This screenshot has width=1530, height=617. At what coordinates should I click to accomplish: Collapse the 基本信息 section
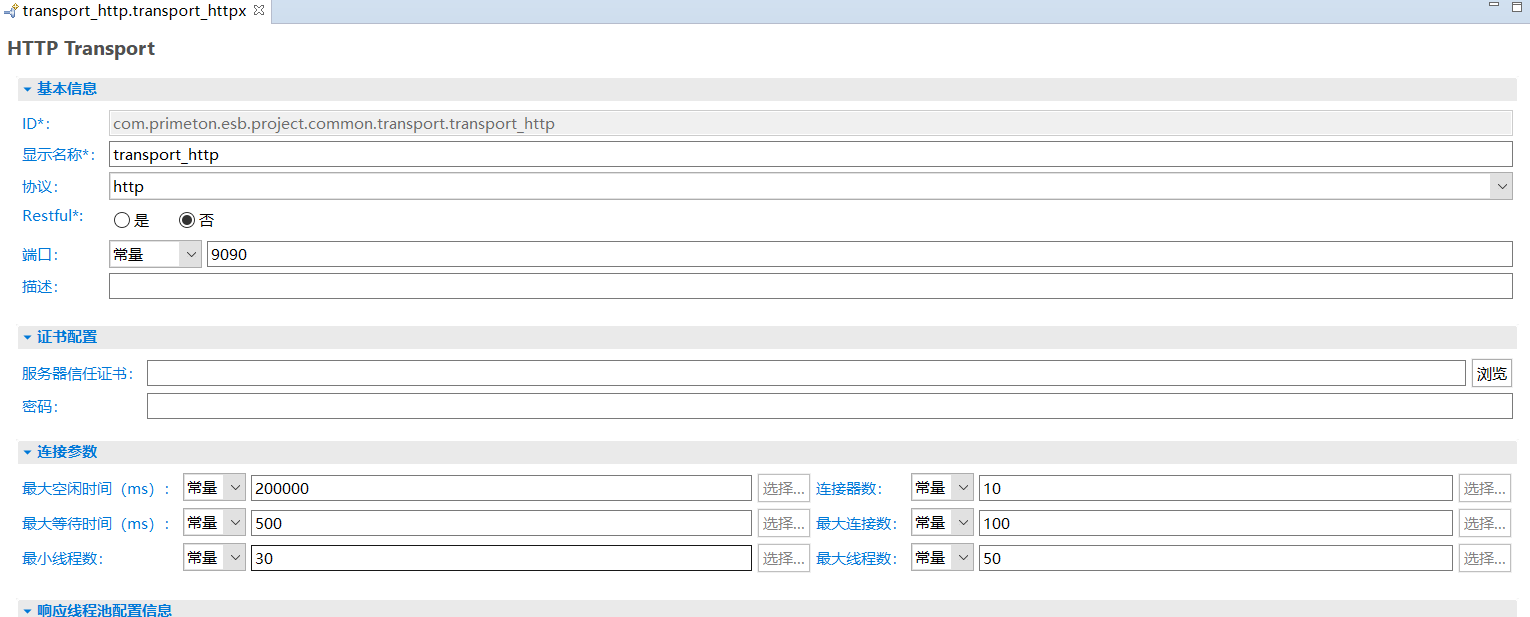pyautogui.click(x=28, y=89)
